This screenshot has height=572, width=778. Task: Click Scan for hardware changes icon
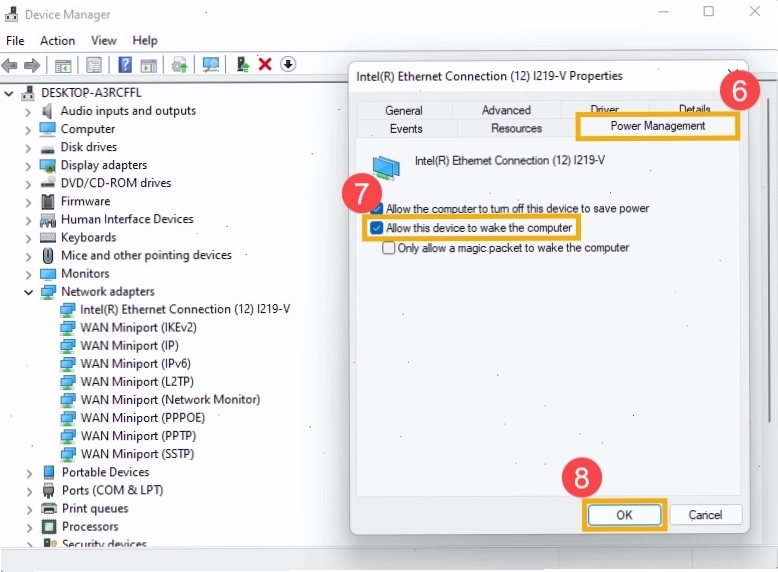[x=211, y=65]
